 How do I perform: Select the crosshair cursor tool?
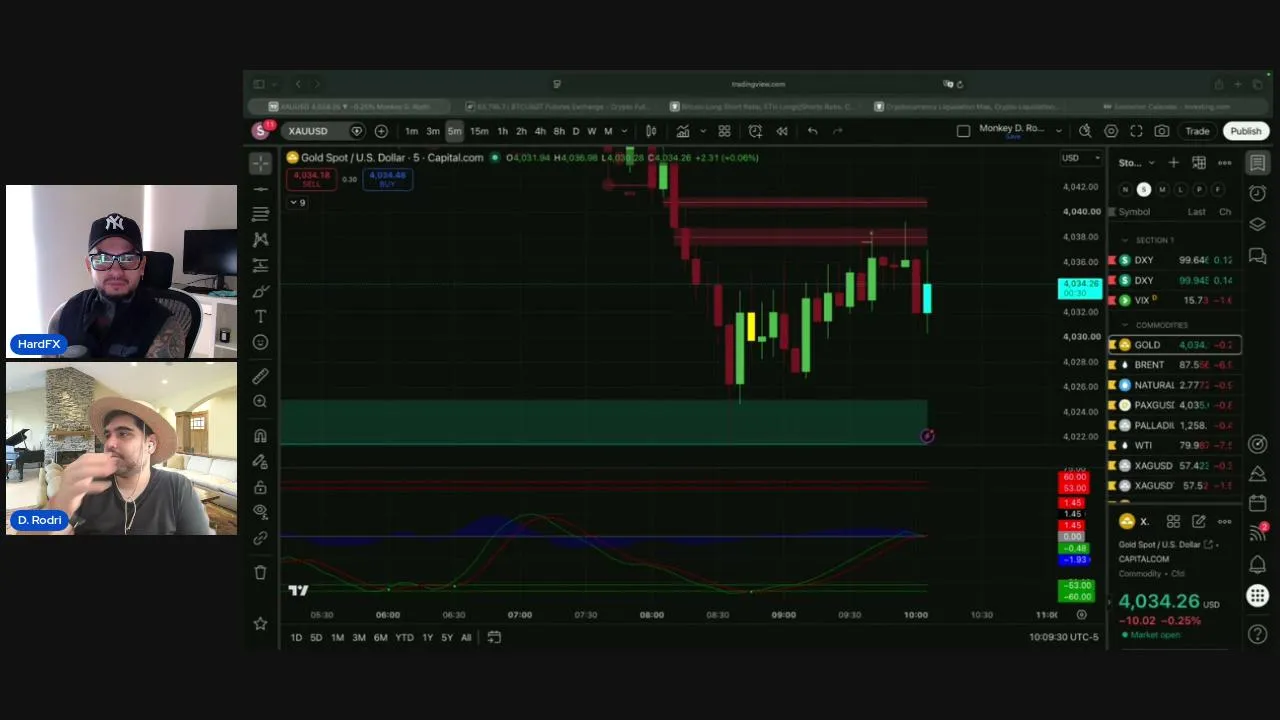click(x=261, y=163)
